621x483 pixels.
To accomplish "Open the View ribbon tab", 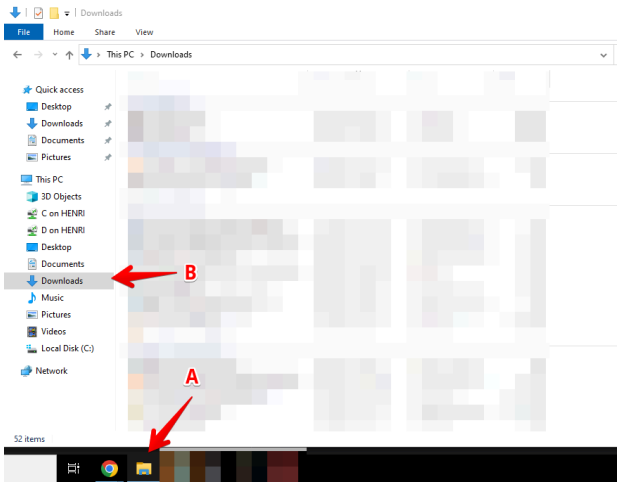I will coord(144,32).
